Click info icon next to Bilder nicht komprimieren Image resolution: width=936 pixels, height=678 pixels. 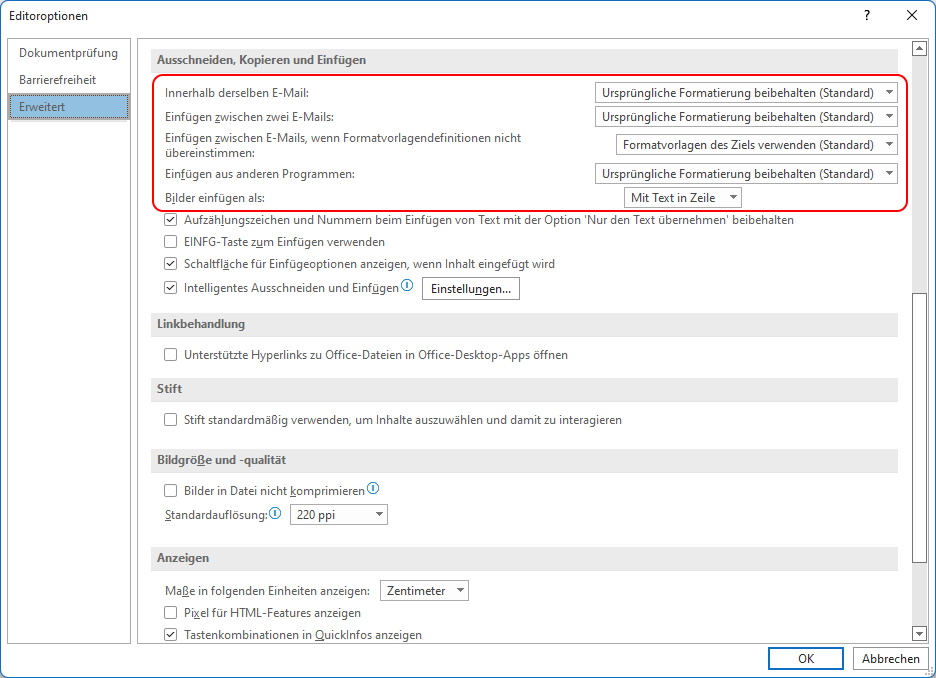pos(373,488)
